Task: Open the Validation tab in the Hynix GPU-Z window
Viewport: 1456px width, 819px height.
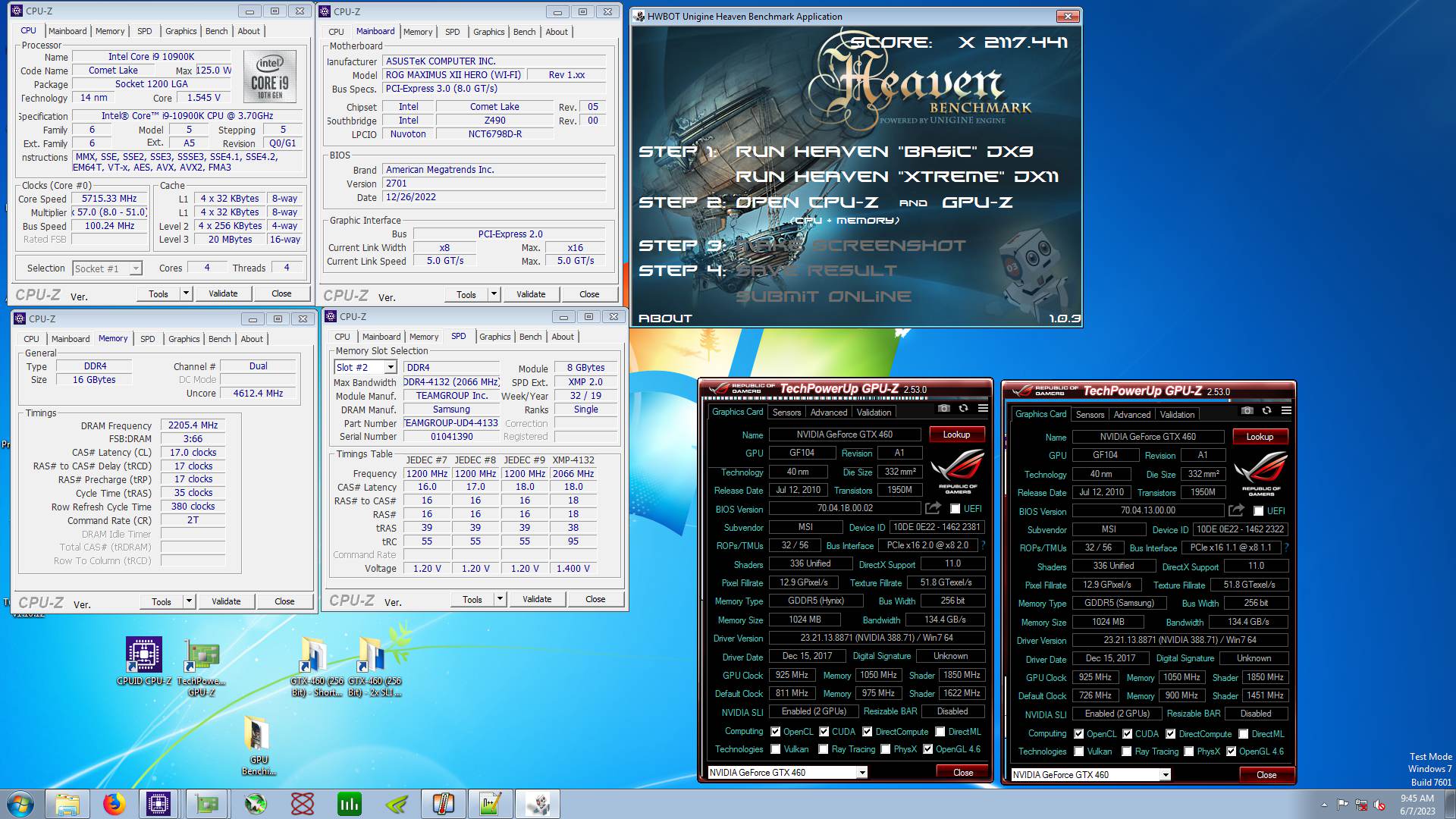Action: click(874, 413)
